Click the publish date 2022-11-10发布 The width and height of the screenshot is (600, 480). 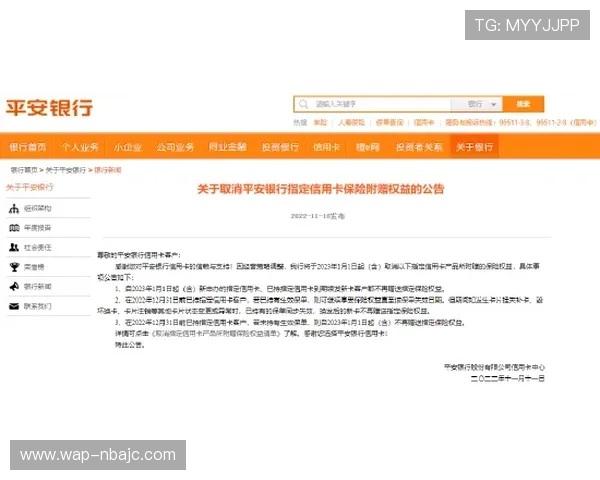point(318,216)
